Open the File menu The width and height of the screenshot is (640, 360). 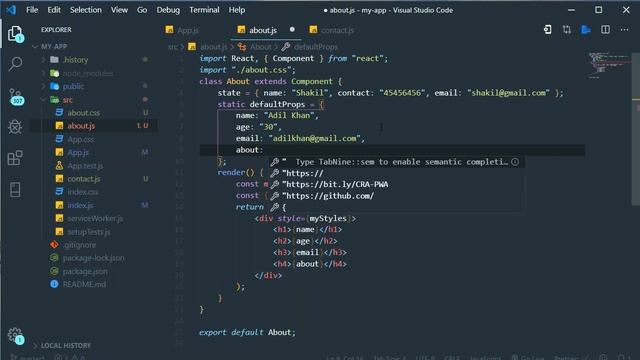[x=32, y=10]
